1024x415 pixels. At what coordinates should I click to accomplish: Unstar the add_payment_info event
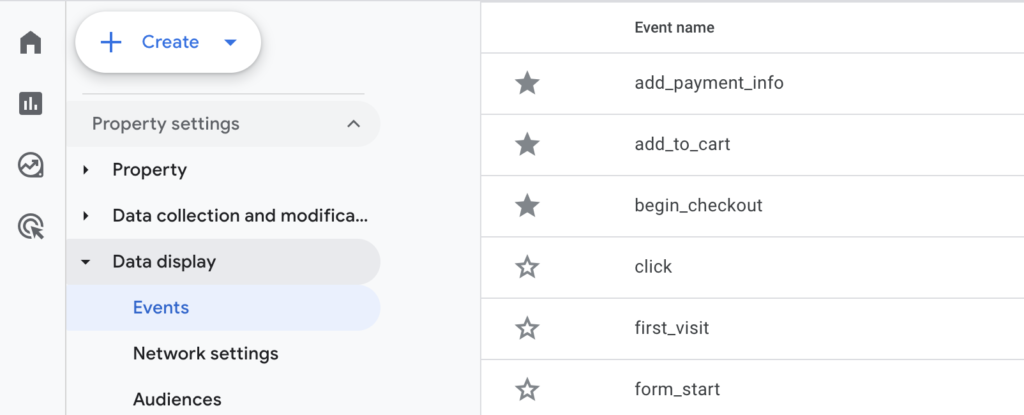[527, 83]
